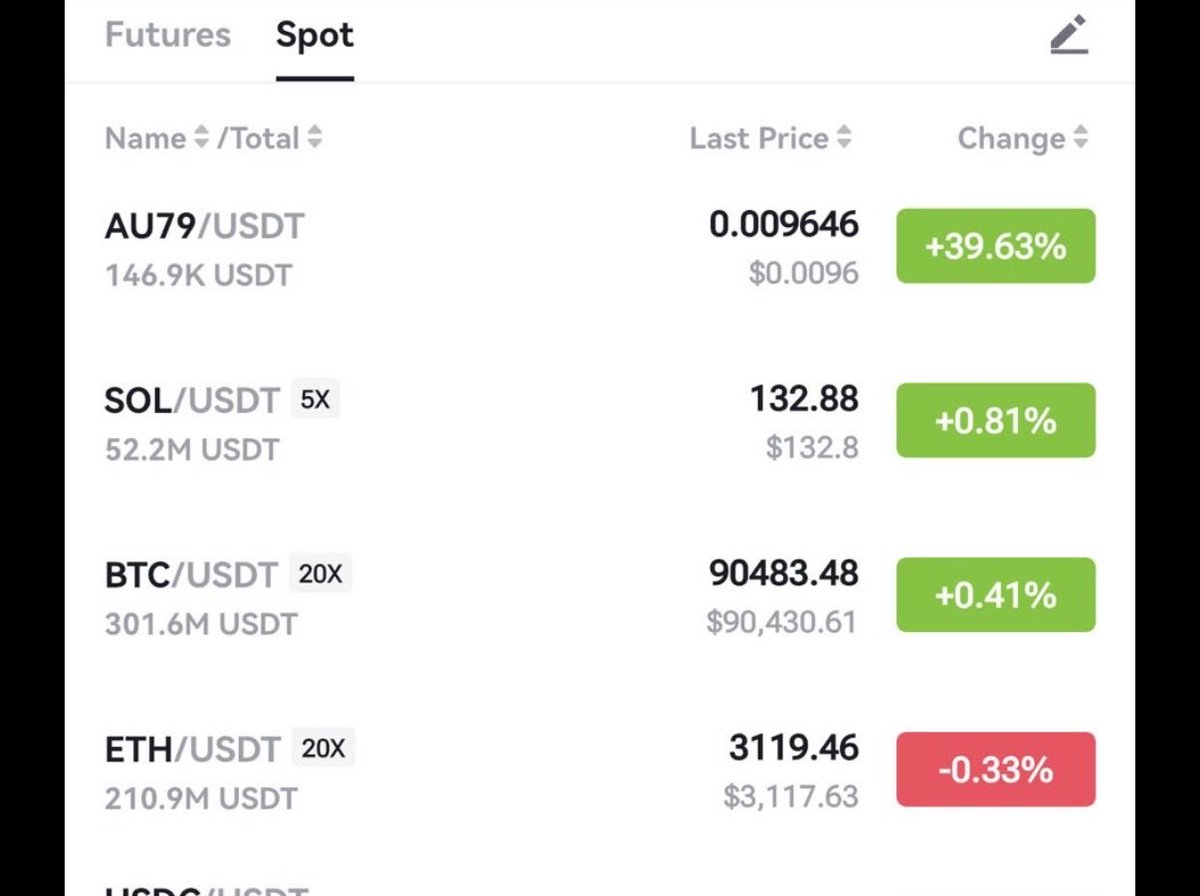This screenshot has height=896, width=1200.
Task: Tap the -0.33% change badge
Action: (995, 770)
